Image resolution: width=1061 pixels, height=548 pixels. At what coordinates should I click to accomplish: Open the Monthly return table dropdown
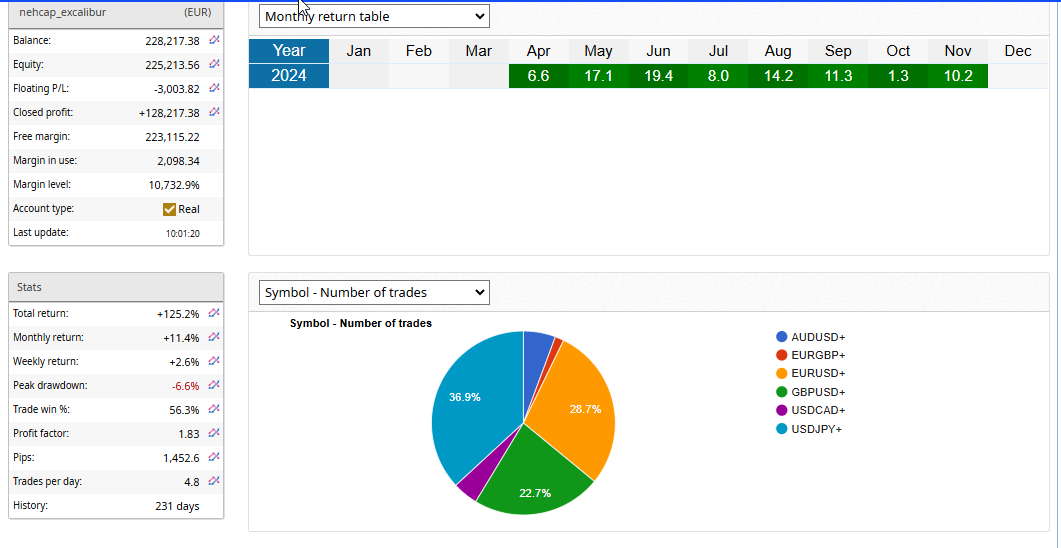pos(373,16)
